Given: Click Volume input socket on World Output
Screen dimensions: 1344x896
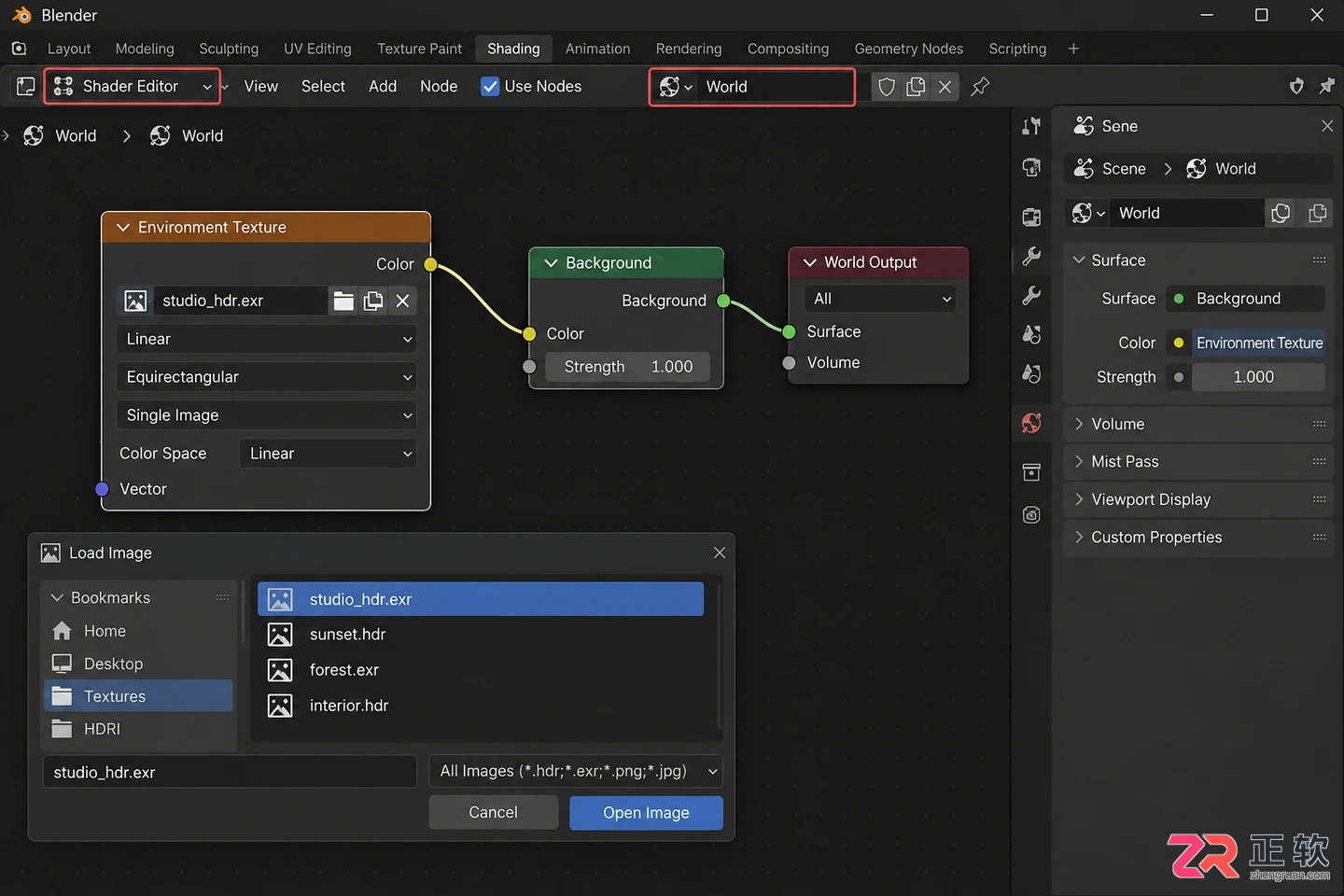Looking at the screenshot, I should pyautogui.click(x=789, y=362).
